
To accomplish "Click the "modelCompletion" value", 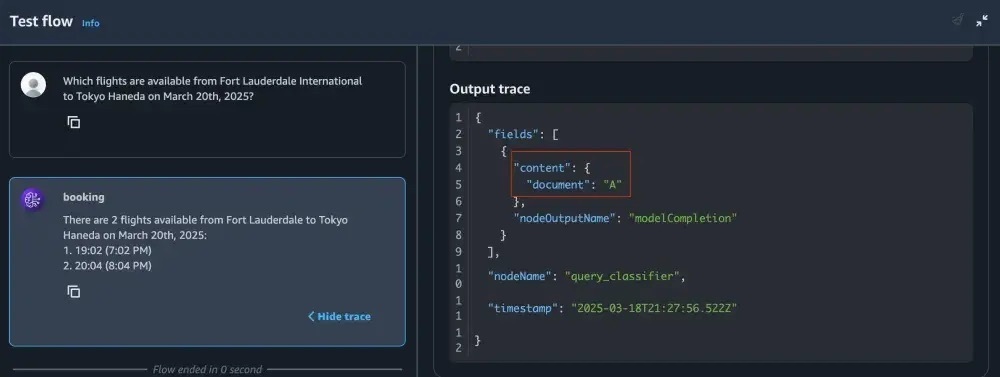I will 682,218.
